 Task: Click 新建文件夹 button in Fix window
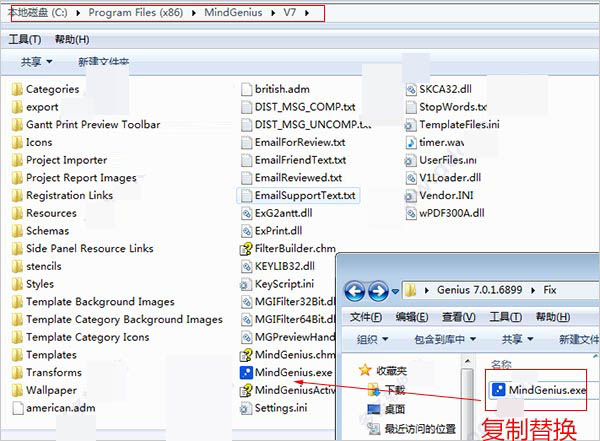tap(579, 339)
